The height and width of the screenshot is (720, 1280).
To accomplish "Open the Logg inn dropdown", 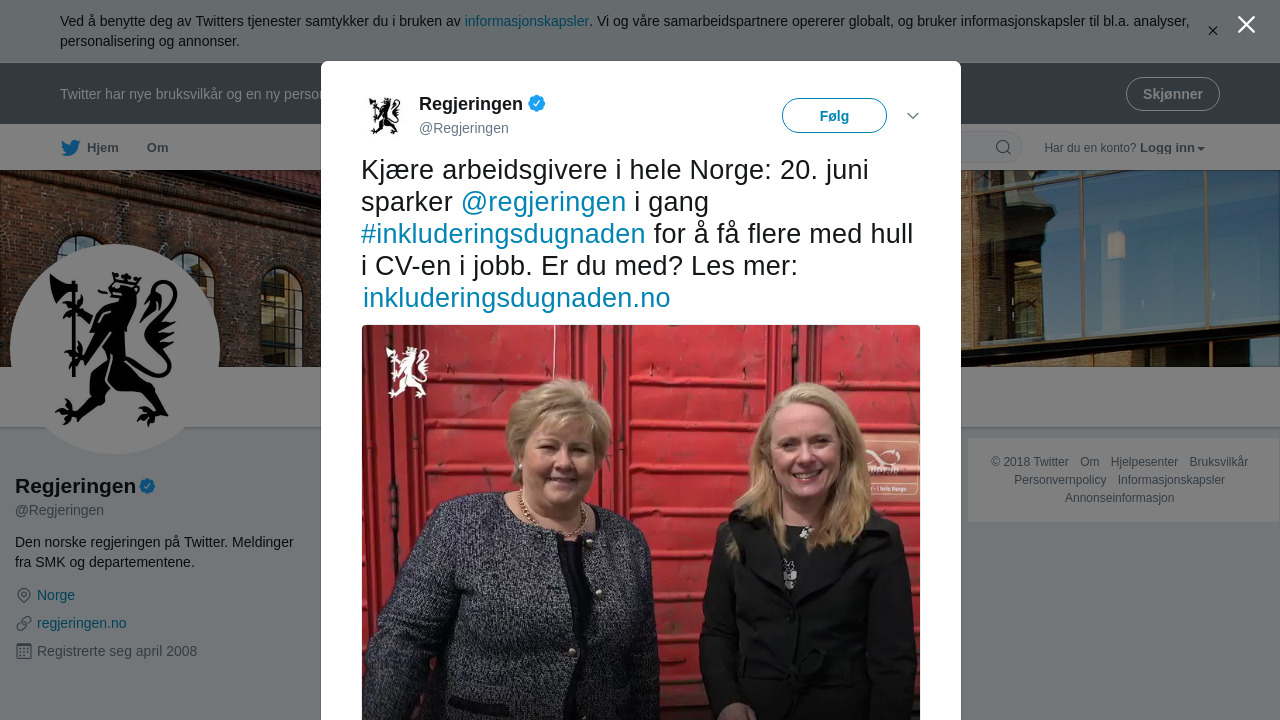I will pos(1172,148).
